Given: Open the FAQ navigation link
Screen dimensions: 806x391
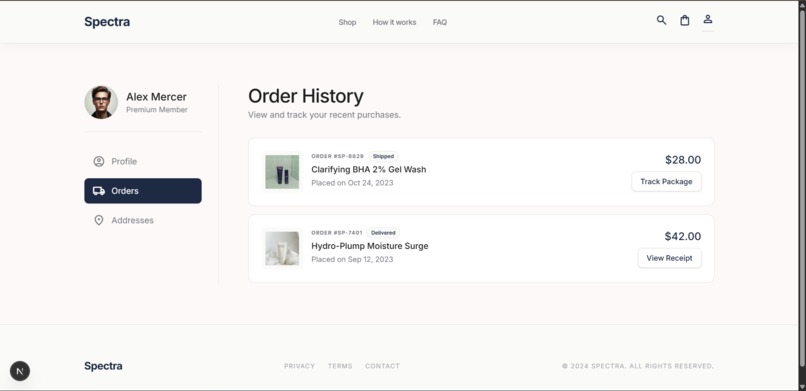Looking at the screenshot, I should click(439, 22).
